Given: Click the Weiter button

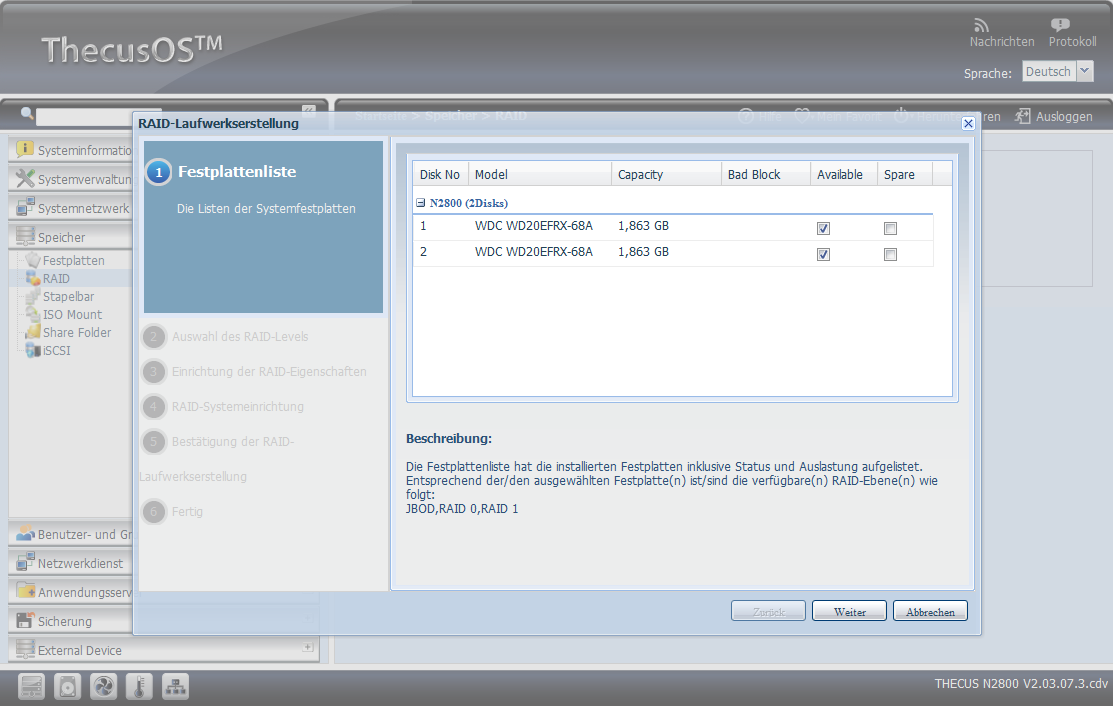Looking at the screenshot, I should 849,611.
